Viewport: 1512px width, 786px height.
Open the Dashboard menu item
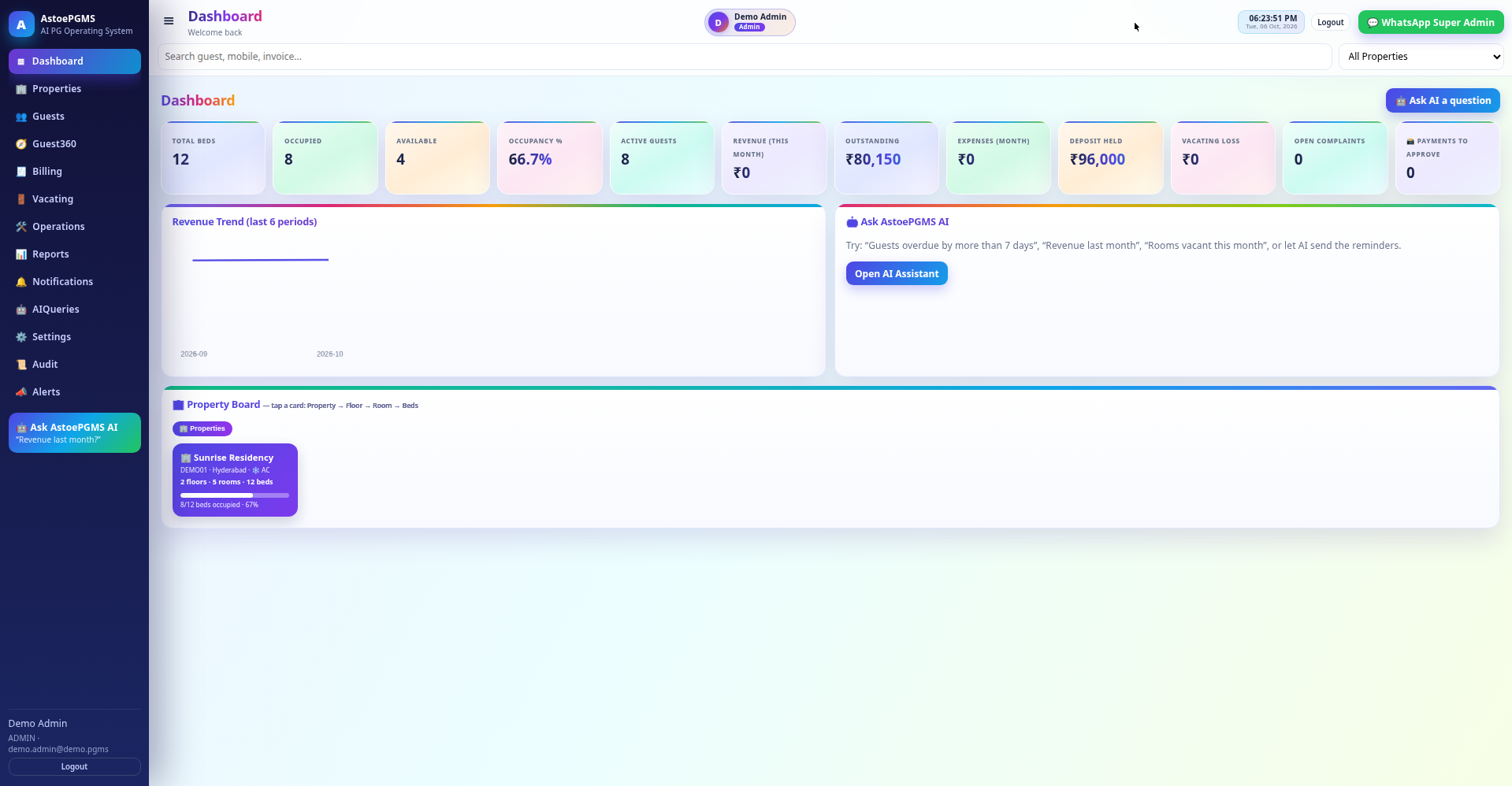[x=75, y=61]
